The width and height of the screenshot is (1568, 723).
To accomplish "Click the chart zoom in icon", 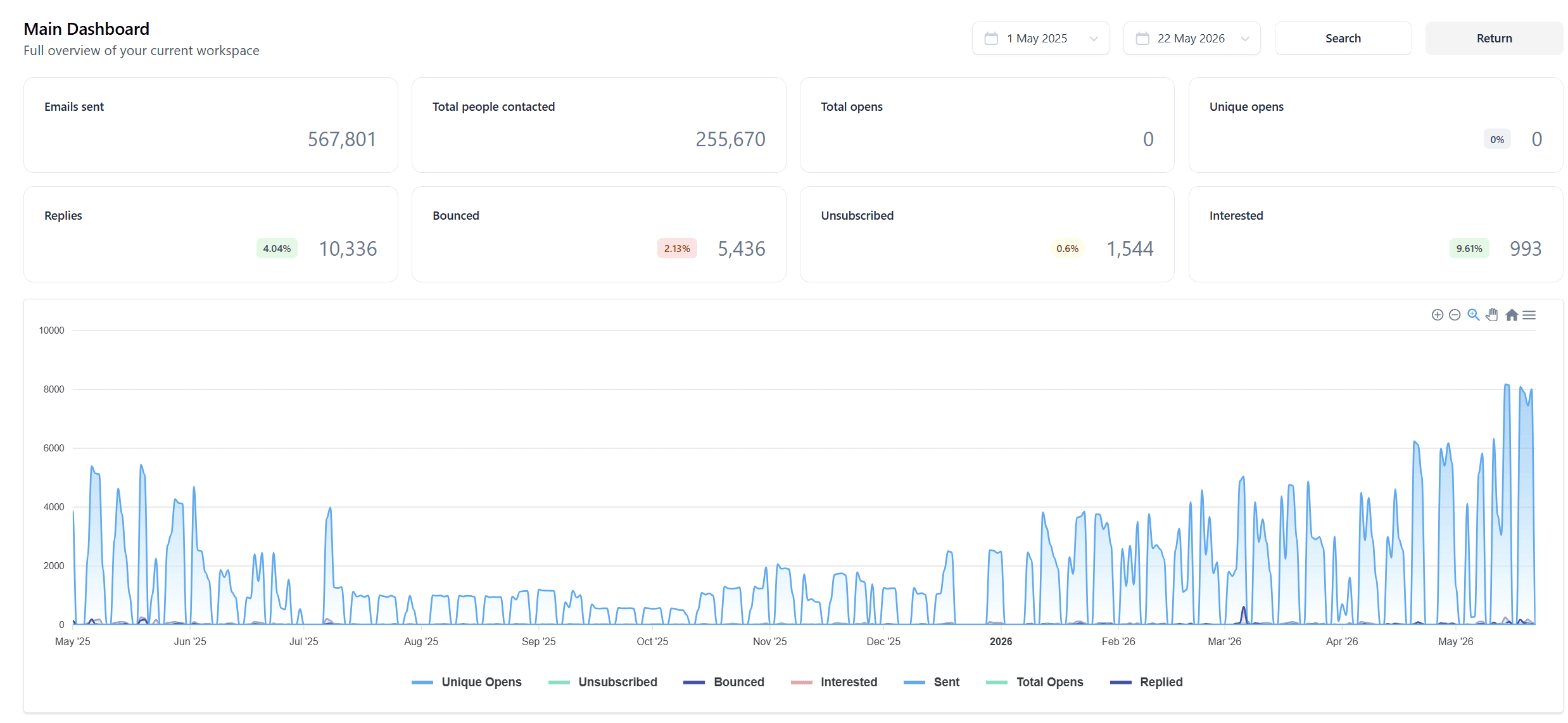I will click(1437, 315).
